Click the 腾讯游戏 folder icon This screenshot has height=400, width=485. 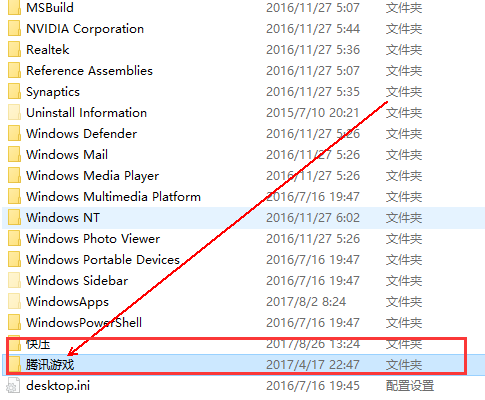pyautogui.click(x=14, y=365)
